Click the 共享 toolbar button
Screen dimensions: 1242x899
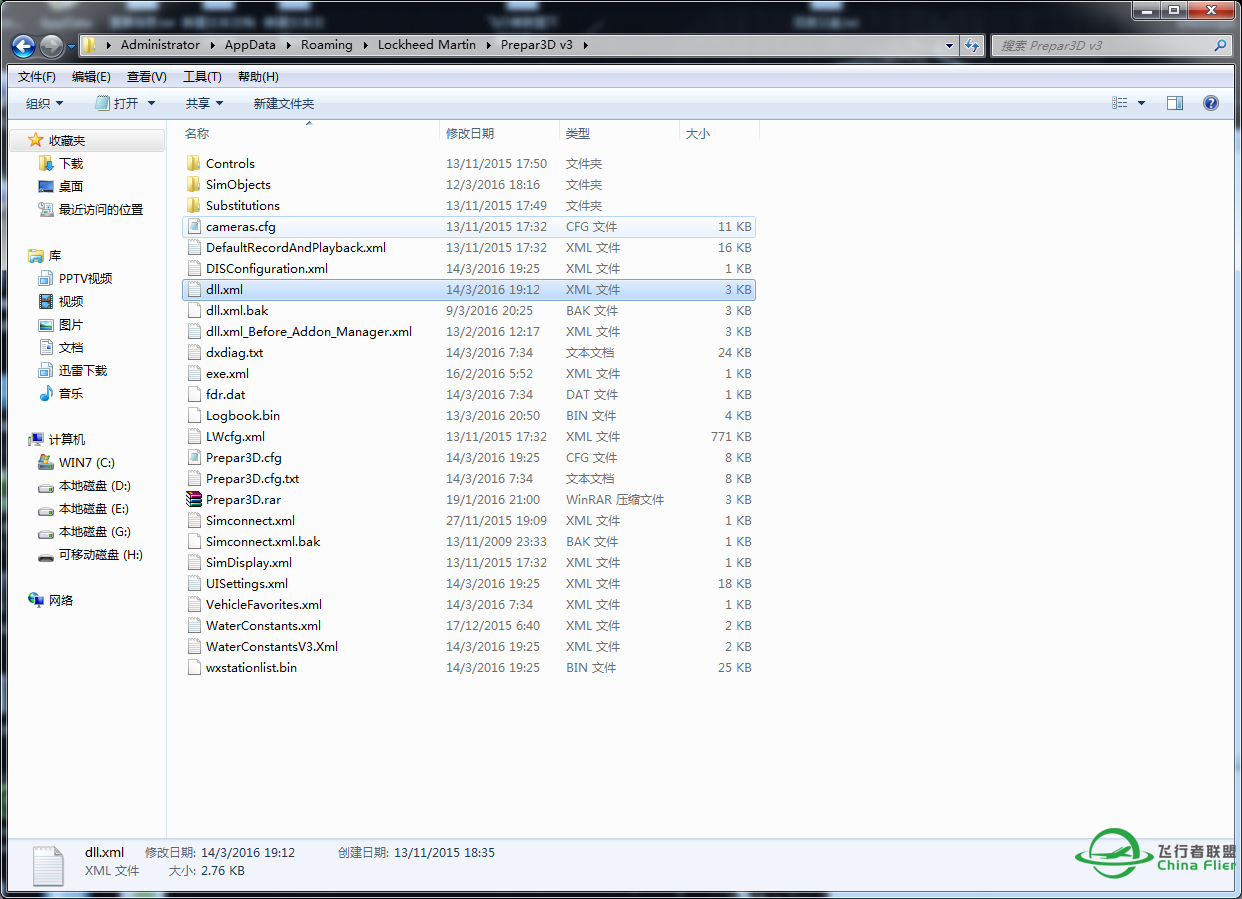coord(204,104)
